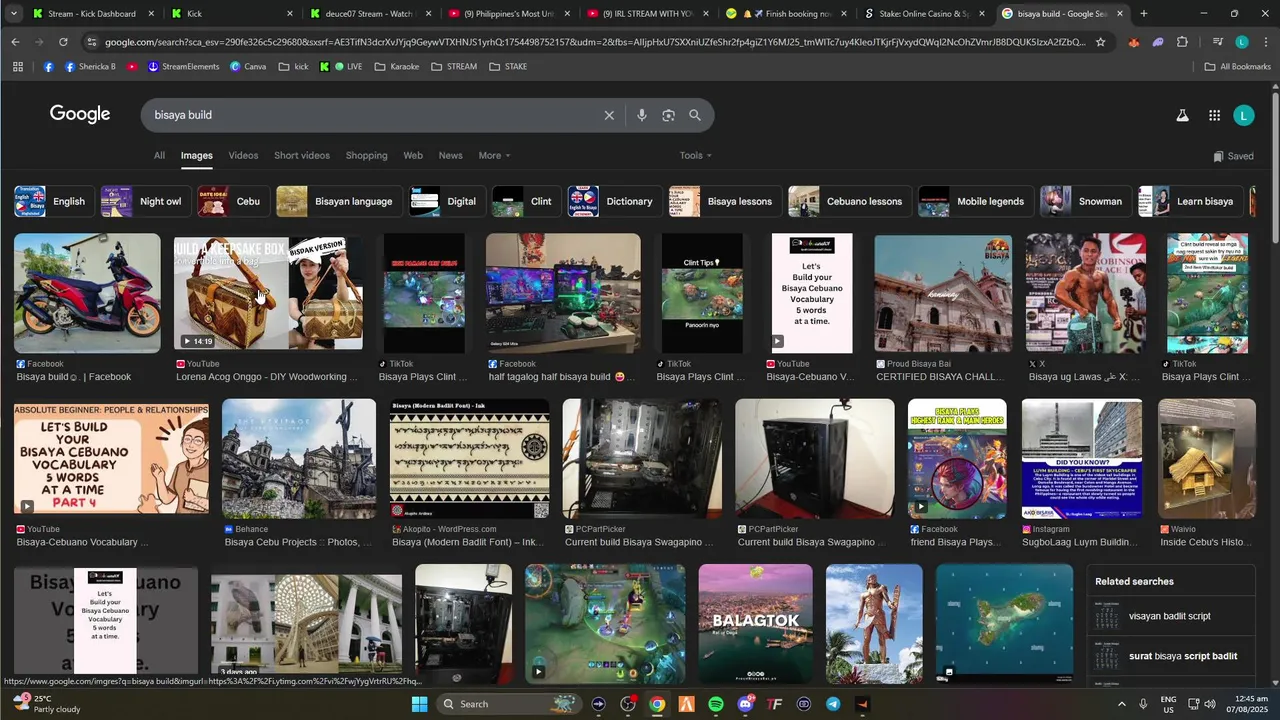Open the Bisaya Modern Badlit Font thumbnail

(x=469, y=459)
